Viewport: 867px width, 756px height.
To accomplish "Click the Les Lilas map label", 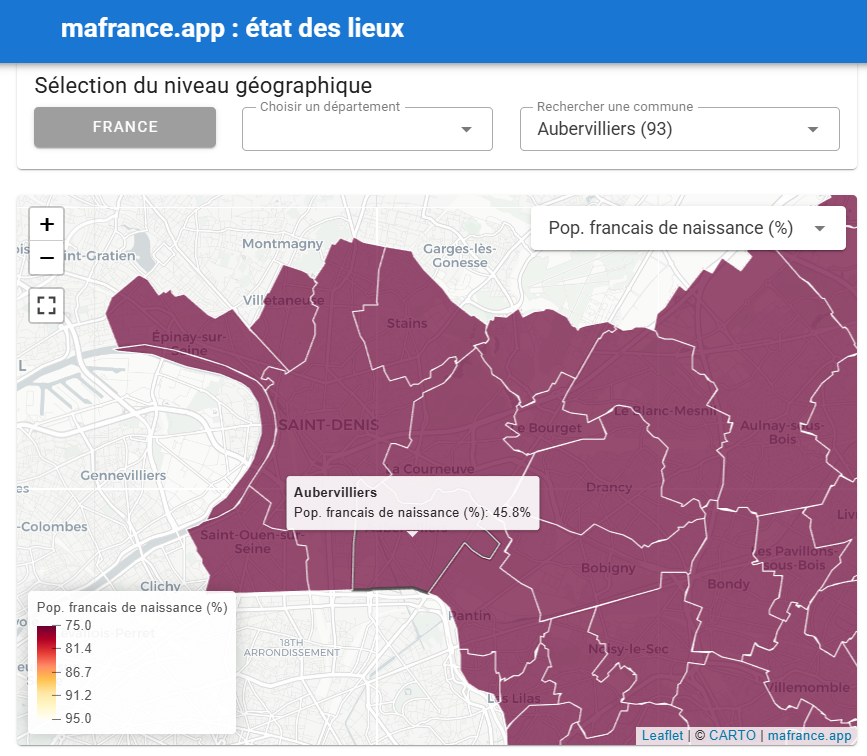I will pos(514,698).
